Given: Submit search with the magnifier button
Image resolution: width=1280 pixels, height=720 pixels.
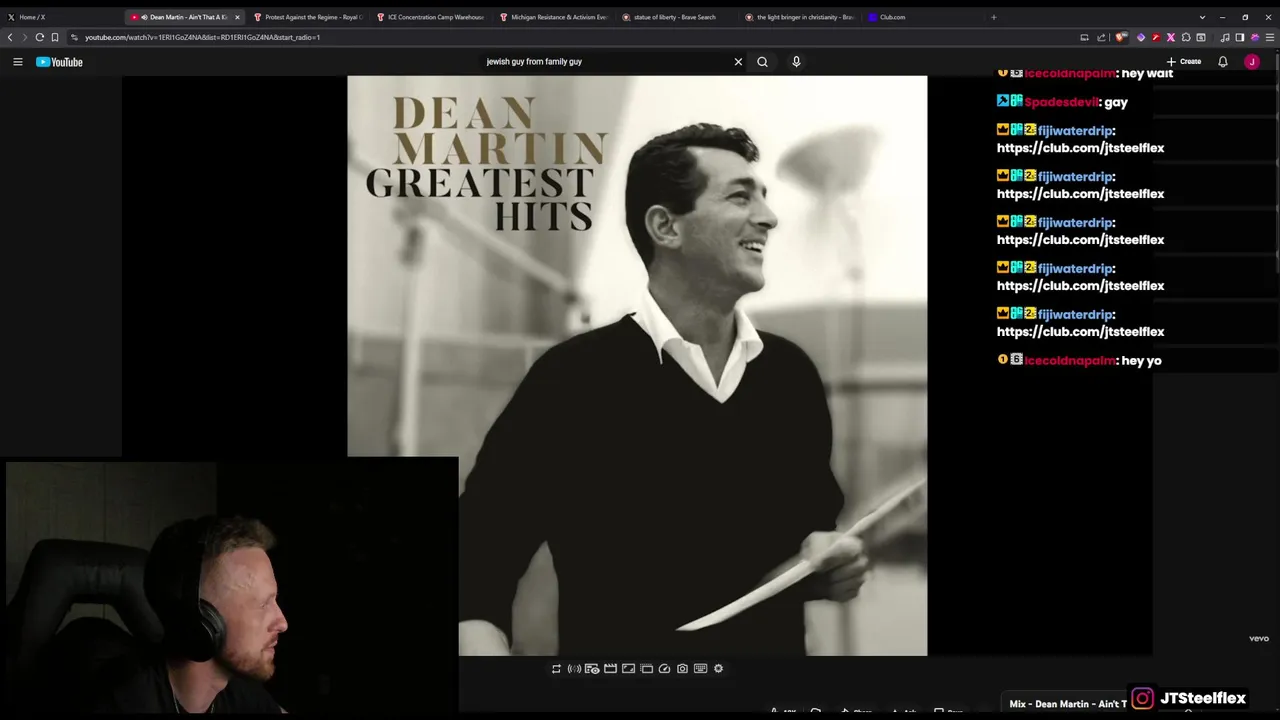Looking at the screenshot, I should point(762,62).
